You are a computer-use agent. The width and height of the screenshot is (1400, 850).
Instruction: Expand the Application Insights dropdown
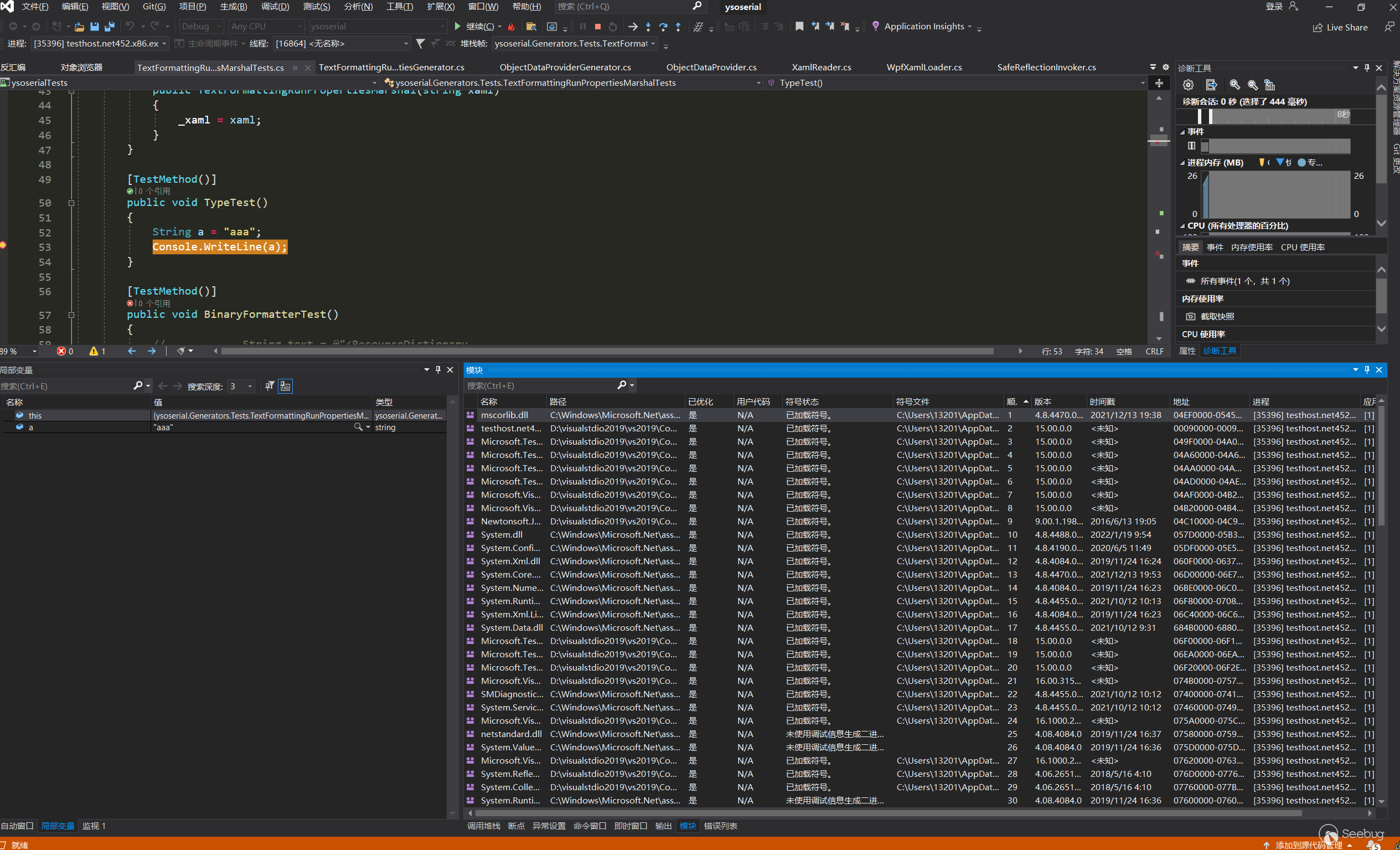pos(969,27)
